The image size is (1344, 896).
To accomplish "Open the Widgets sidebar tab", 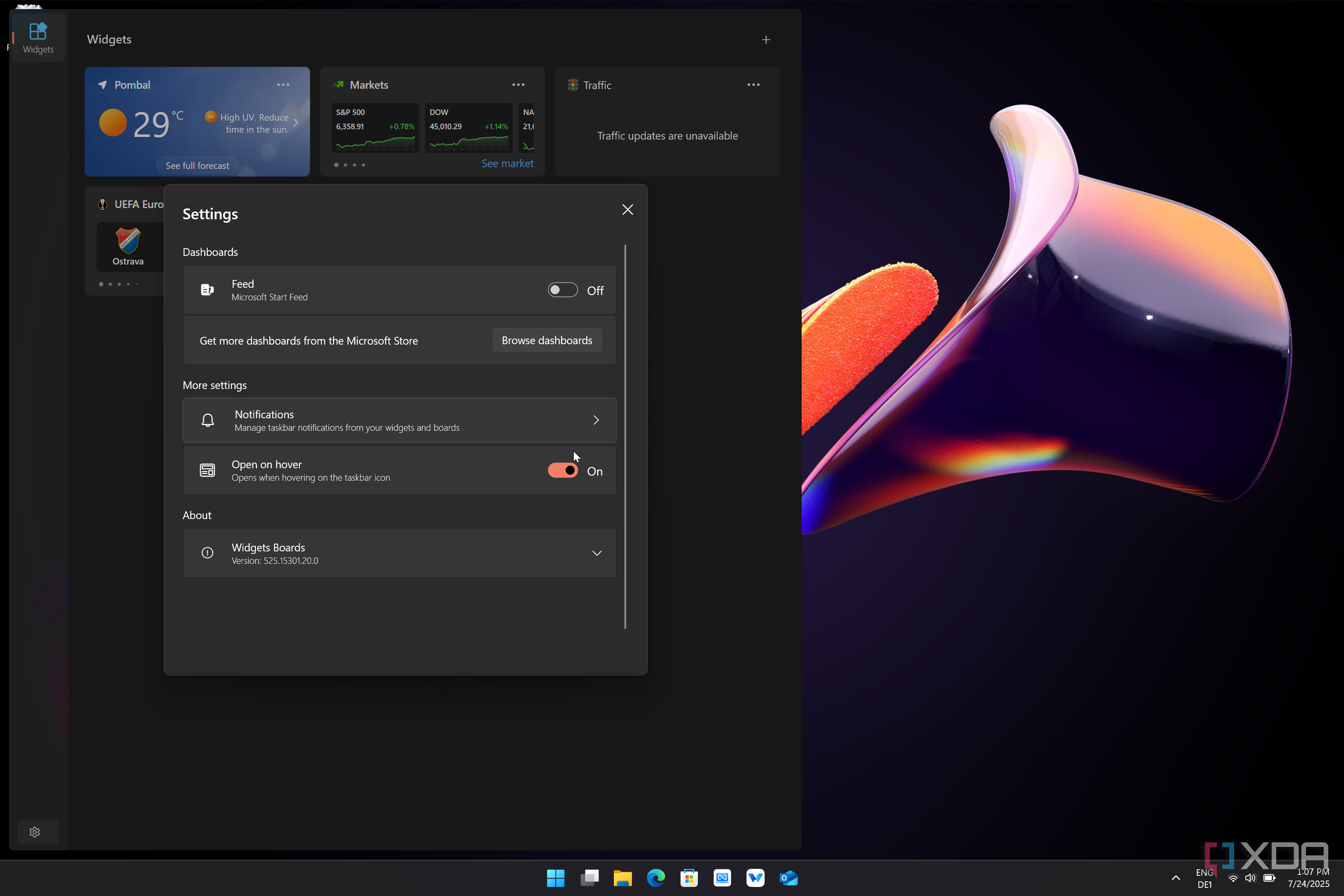I will coord(38,38).
